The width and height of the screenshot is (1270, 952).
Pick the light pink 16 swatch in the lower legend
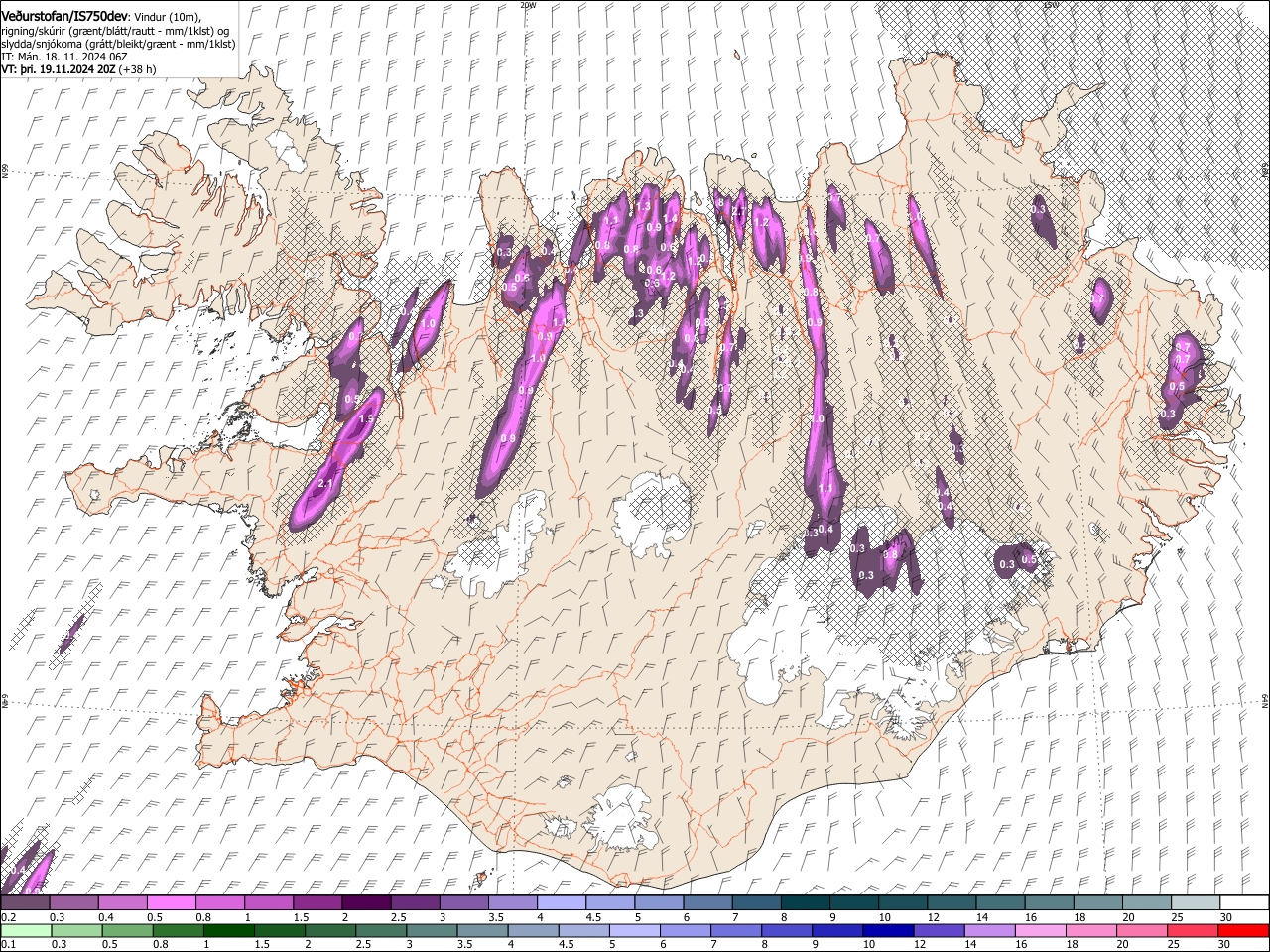click(x=1041, y=930)
